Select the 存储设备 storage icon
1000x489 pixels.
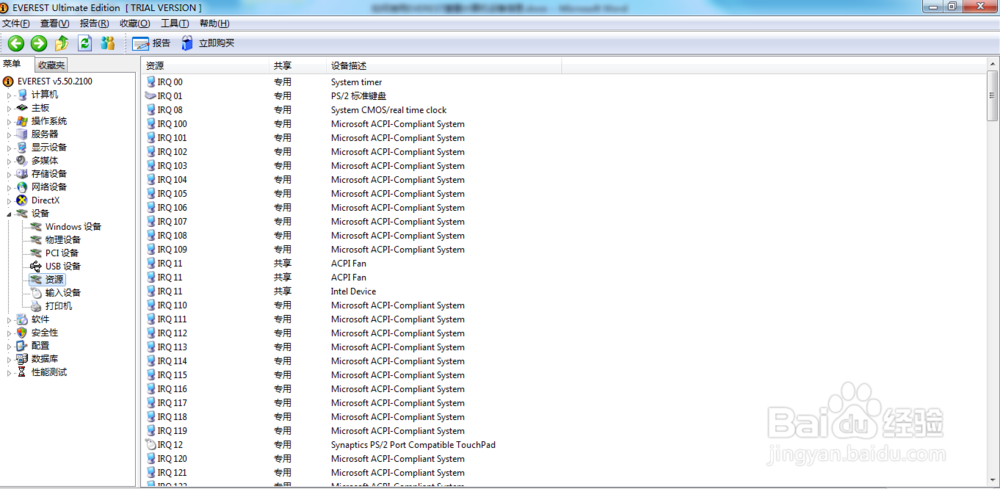click(22, 173)
